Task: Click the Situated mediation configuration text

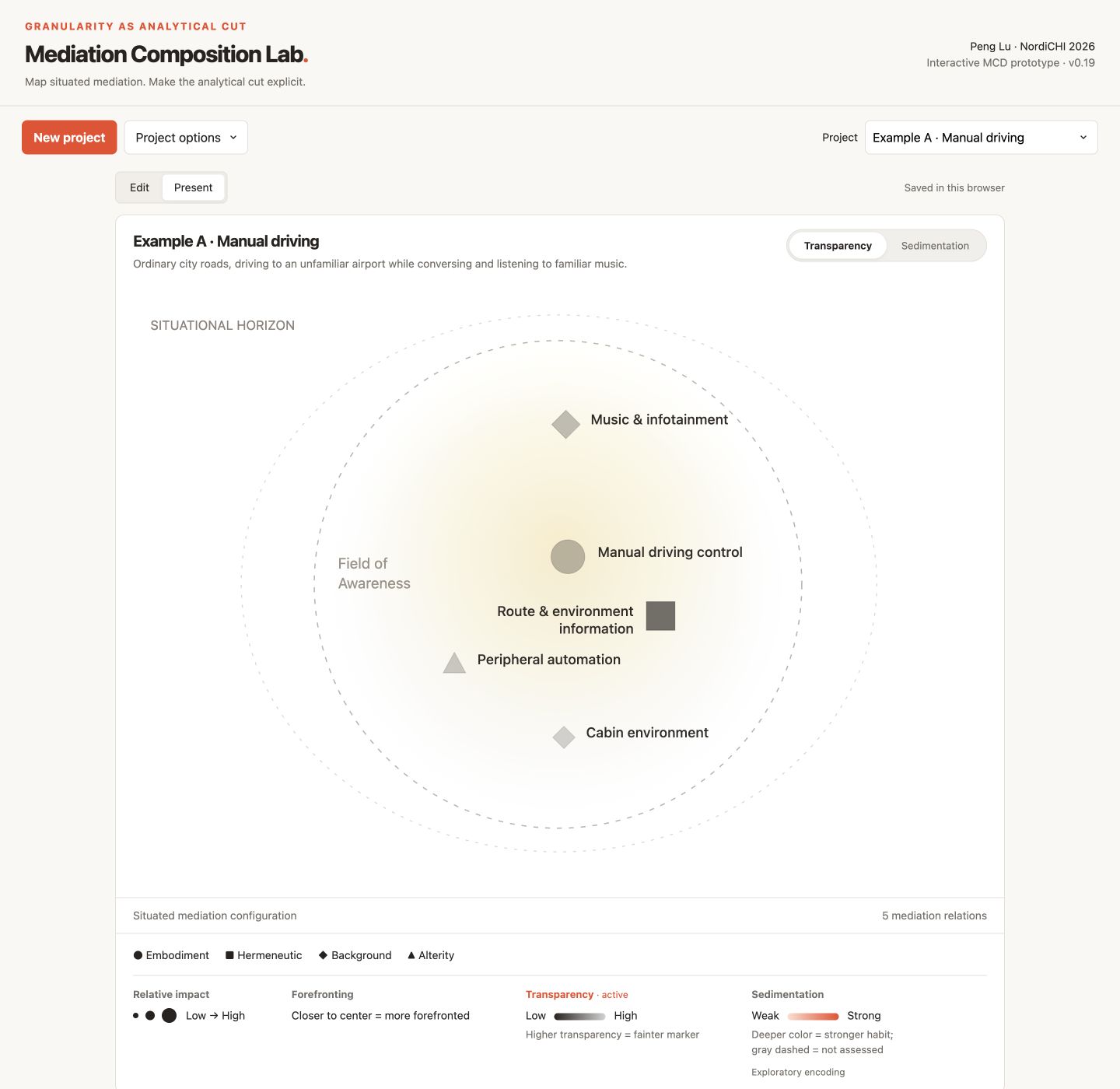Action: coord(215,916)
